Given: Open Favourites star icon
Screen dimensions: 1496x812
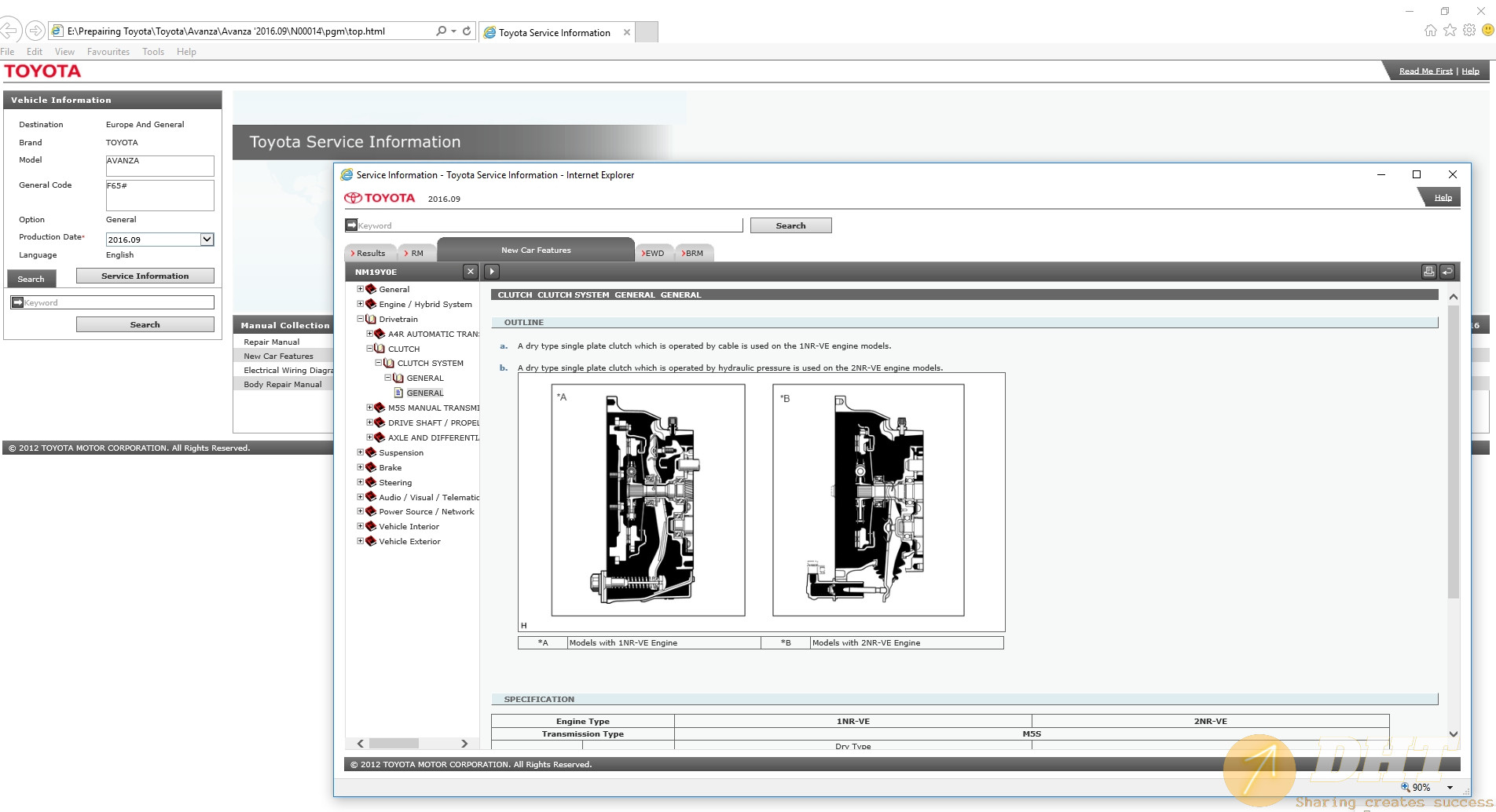Looking at the screenshot, I should [1450, 30].
